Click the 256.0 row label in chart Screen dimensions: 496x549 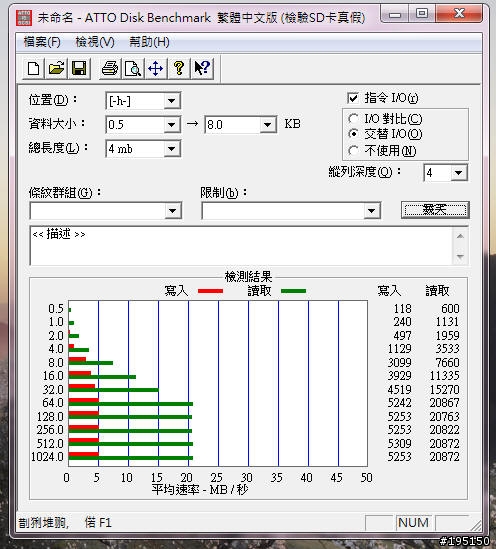point(50,430)
